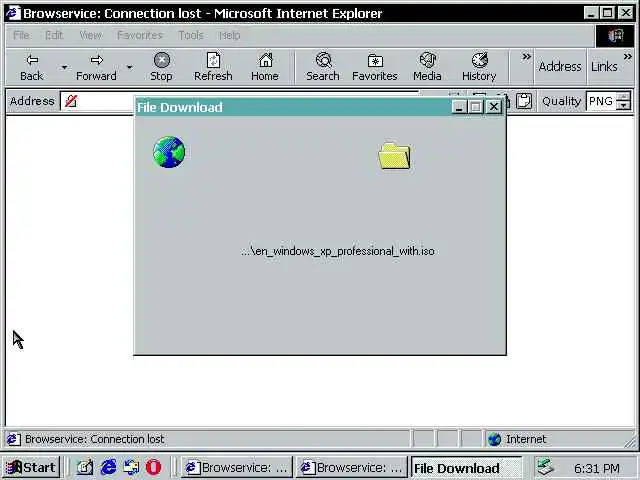Open the Help menu
The image size is (640, 480).
point(230,36)
